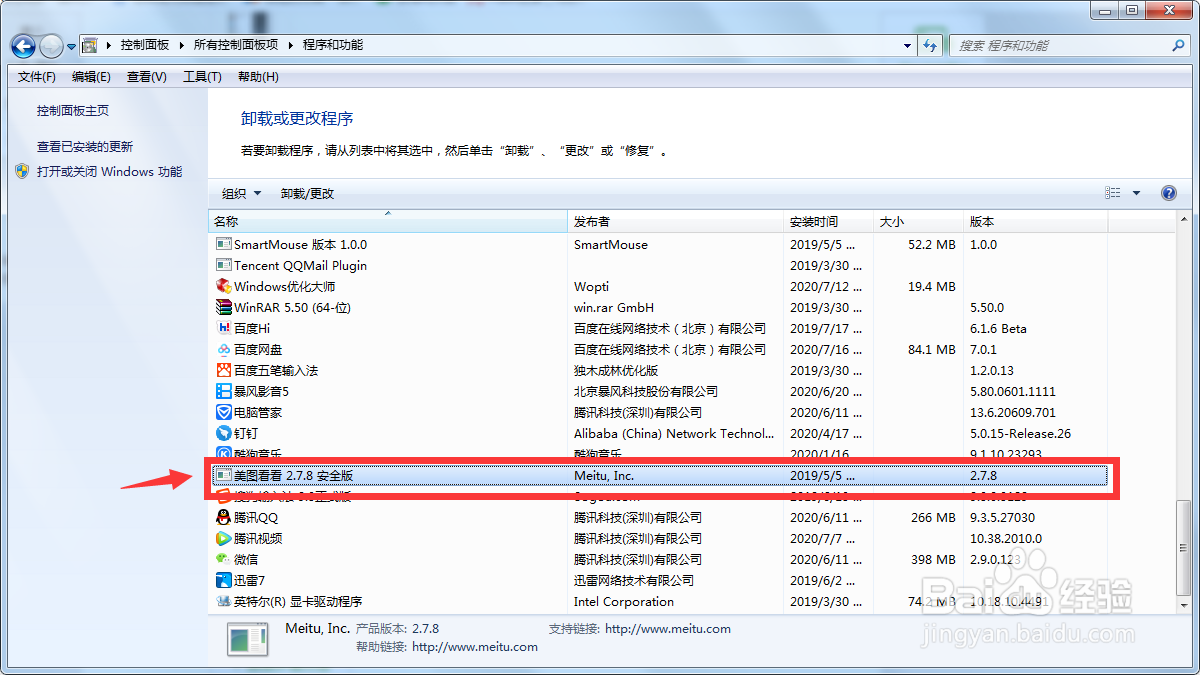The width and height of the screenshot is (1200, 675).
Task: Click size value 84.1 MB
Action: 932,349
